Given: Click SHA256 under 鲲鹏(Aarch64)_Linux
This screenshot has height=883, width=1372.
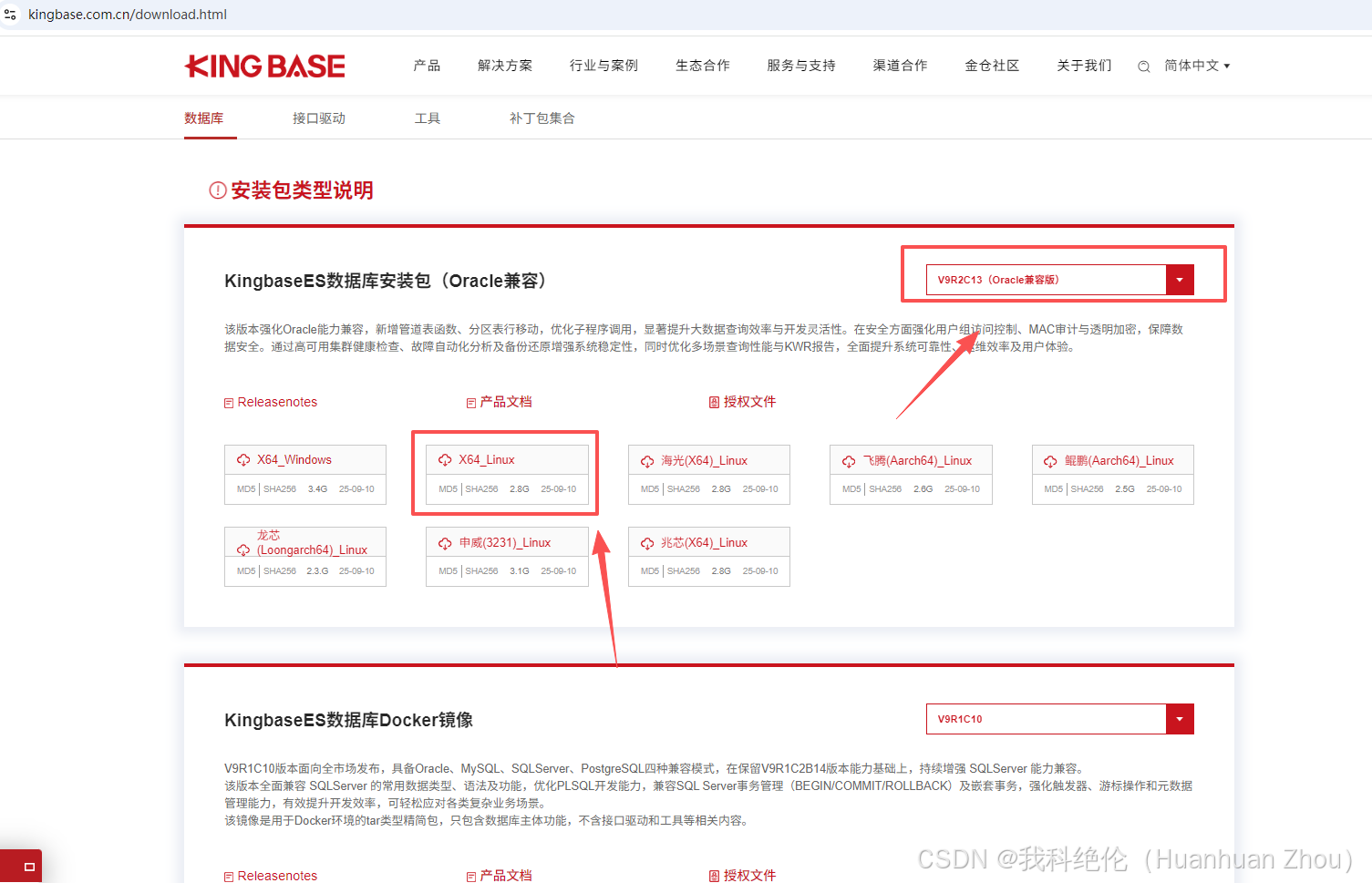Looking at the screenshot, I should click(x=1087, y=489).
